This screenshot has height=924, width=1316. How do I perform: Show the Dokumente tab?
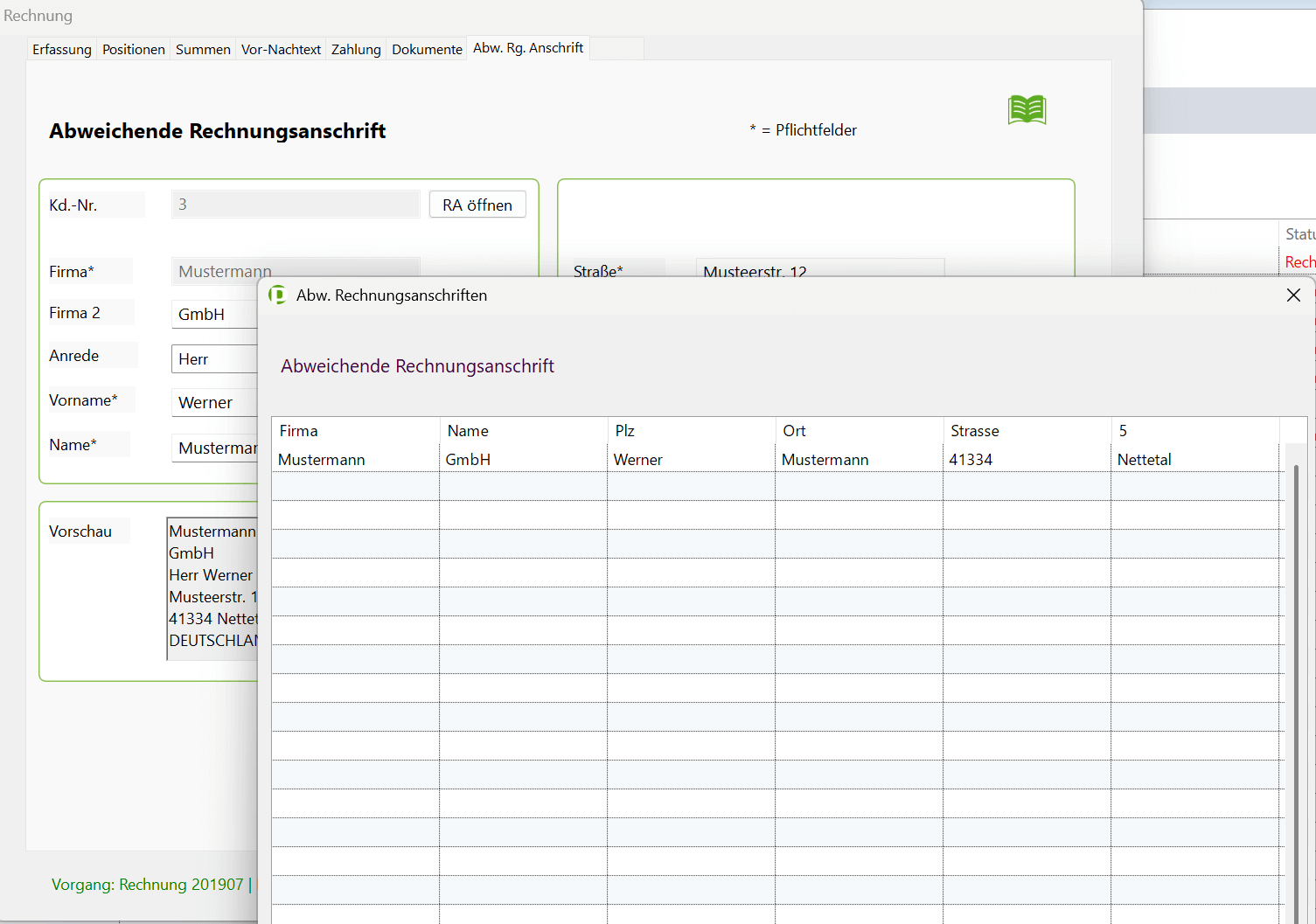point(427,50)
